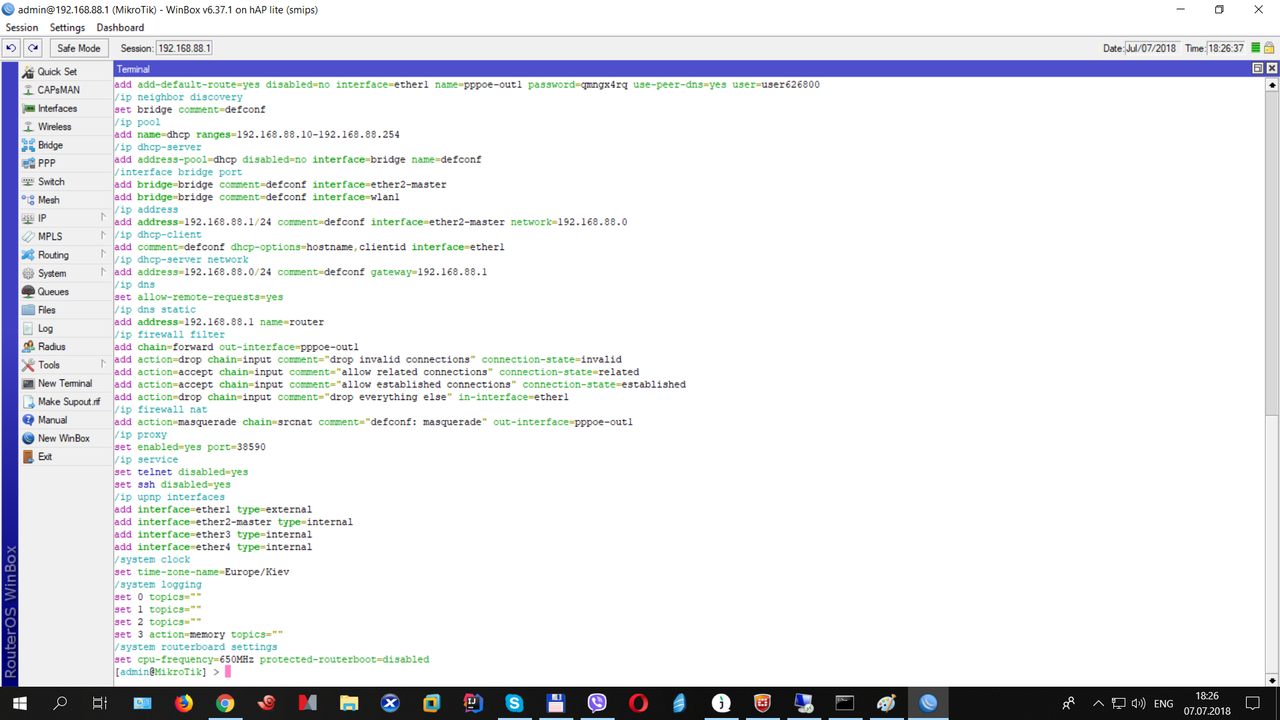The width and height of the screenshot is (1280, 720).
Task: Open Windows Start menu
Action: tap(20, 703)
